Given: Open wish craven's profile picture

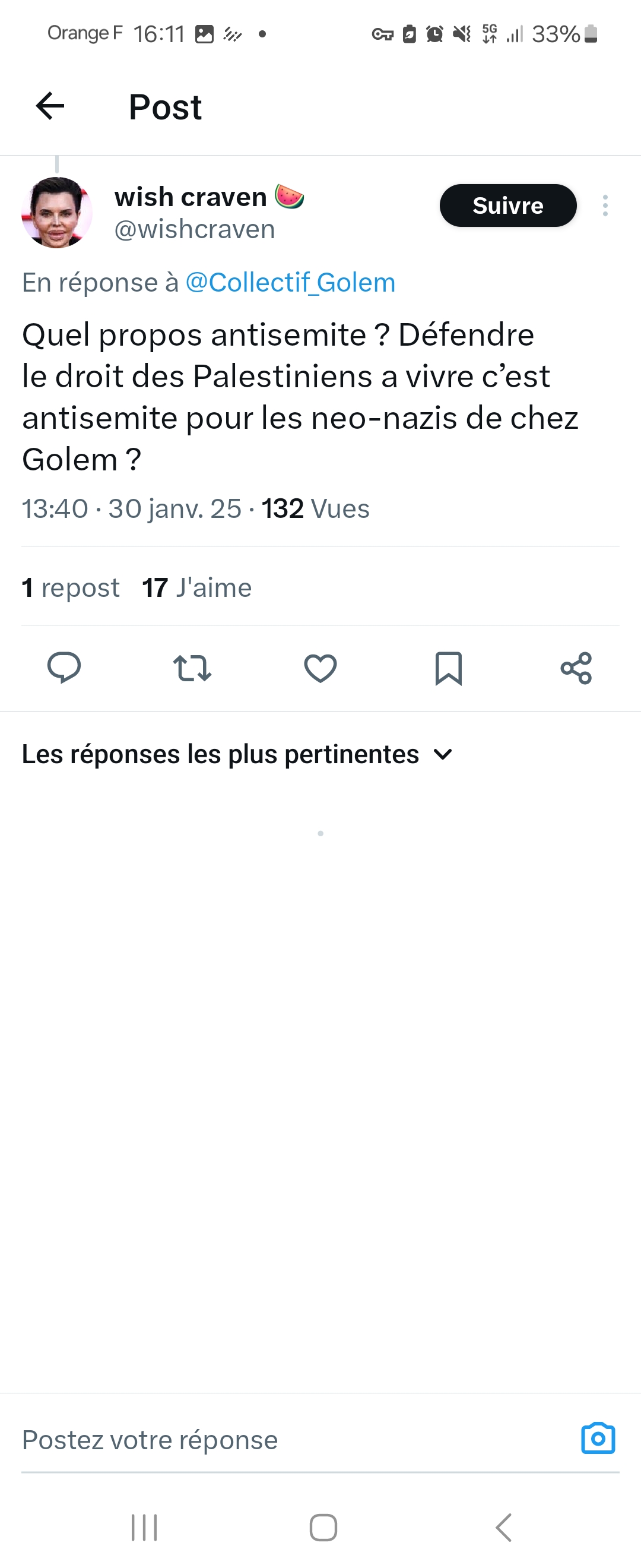Looking at the screenshot, I should pos(56,213).
